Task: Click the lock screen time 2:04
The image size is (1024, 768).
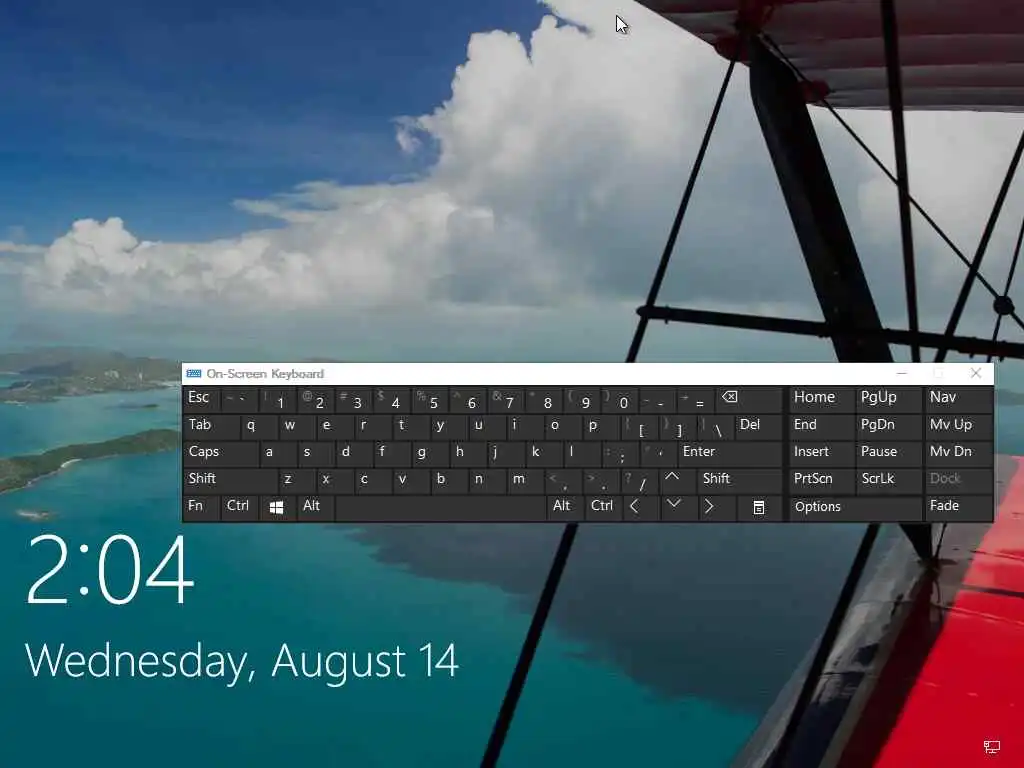Action: 110,570
